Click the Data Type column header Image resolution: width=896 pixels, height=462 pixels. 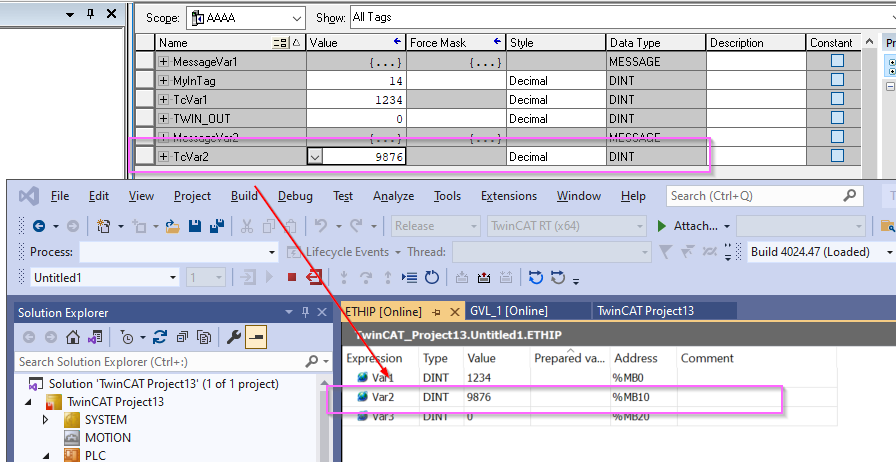tap(655, 43)
